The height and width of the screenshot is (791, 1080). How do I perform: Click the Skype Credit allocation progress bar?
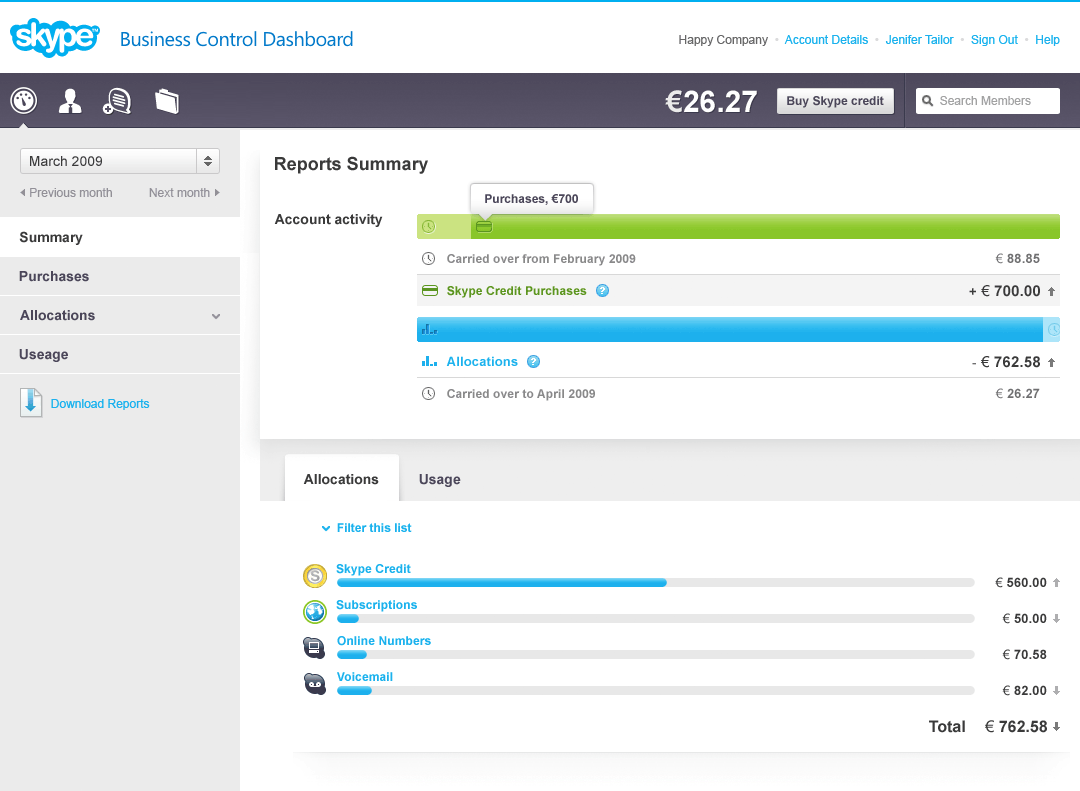[655, 582]
